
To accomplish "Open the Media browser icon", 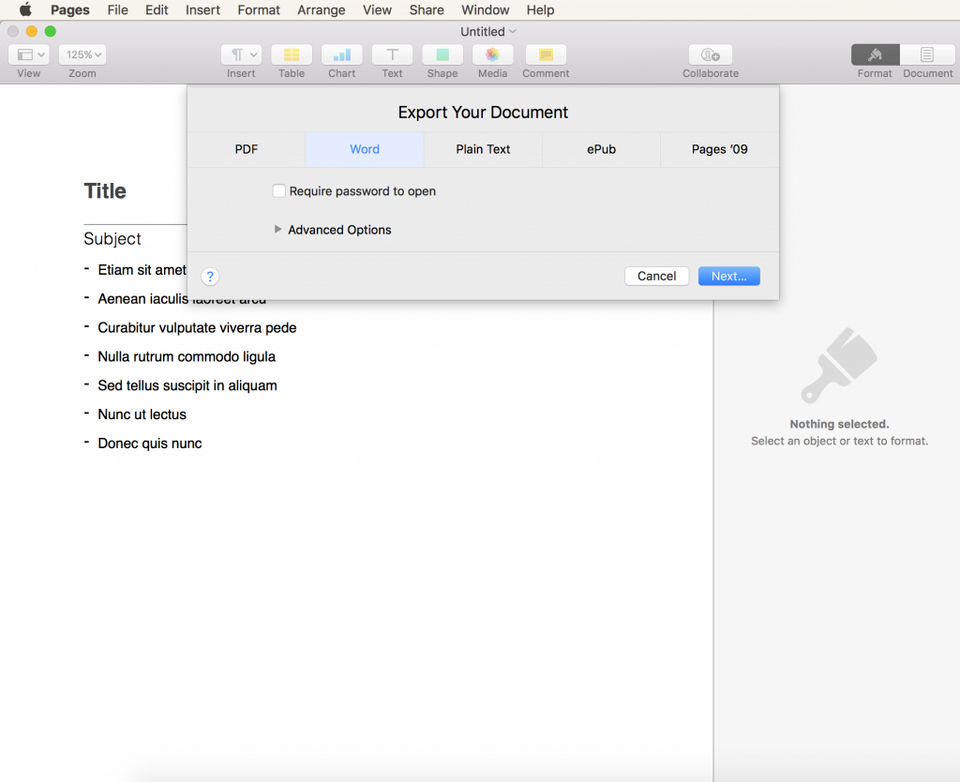I will coord(492,55).
